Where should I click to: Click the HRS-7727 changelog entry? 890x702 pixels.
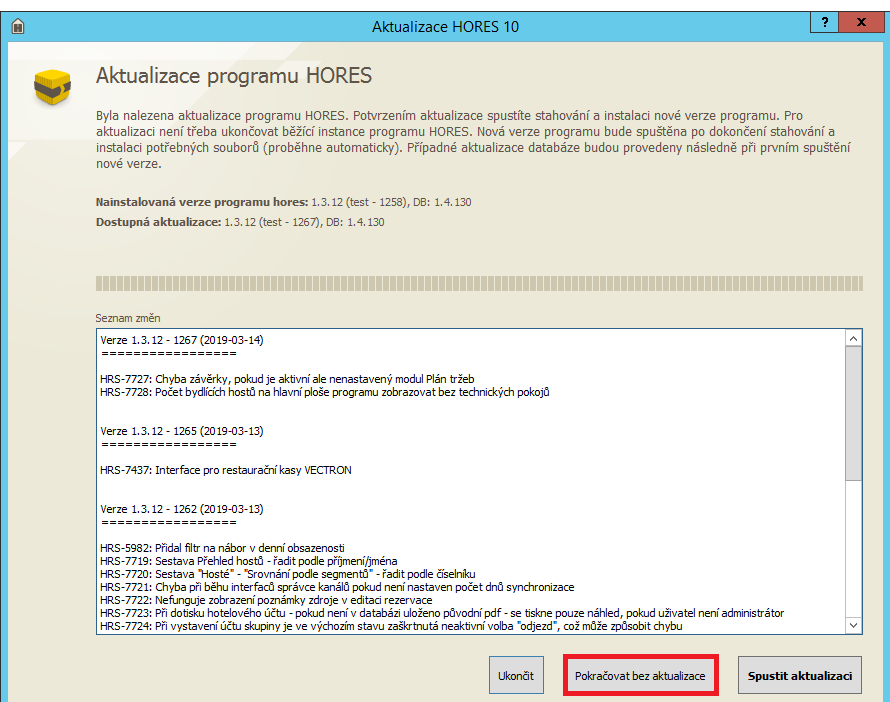tap(287, 379)
